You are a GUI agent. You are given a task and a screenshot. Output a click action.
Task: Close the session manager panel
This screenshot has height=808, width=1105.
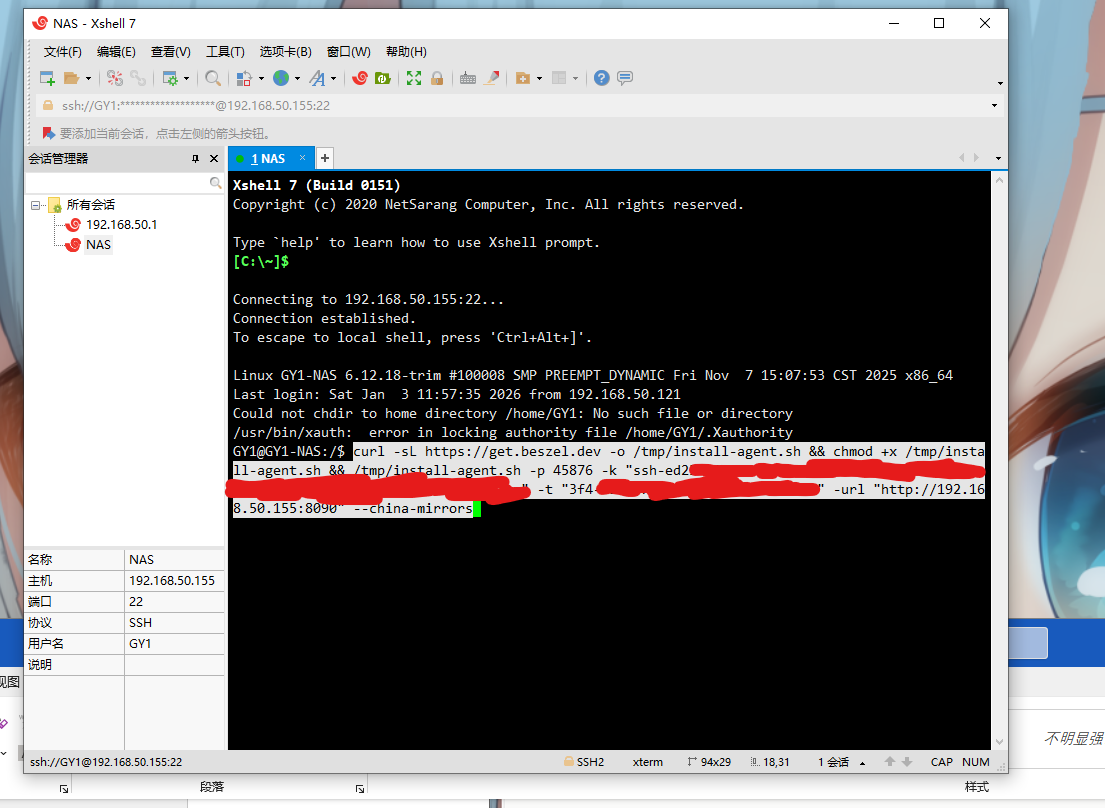pyautogui.click(x=214, y=159)
